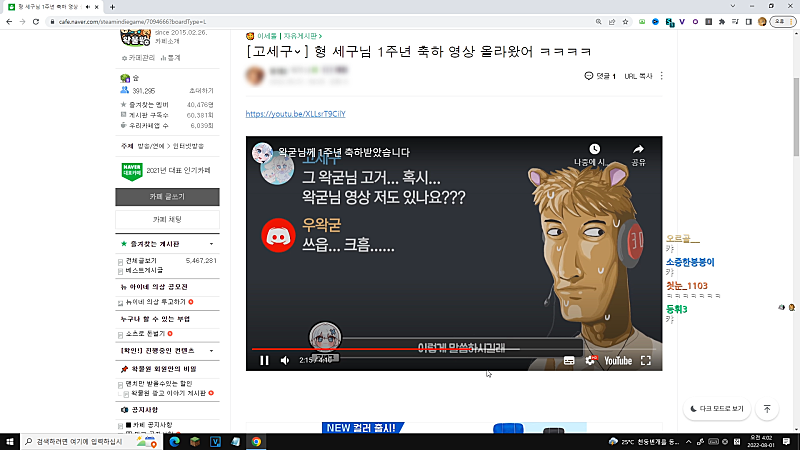800x450 pixels.
Task: Click the share page icon in address bar
Action: (x=612, y=22)
